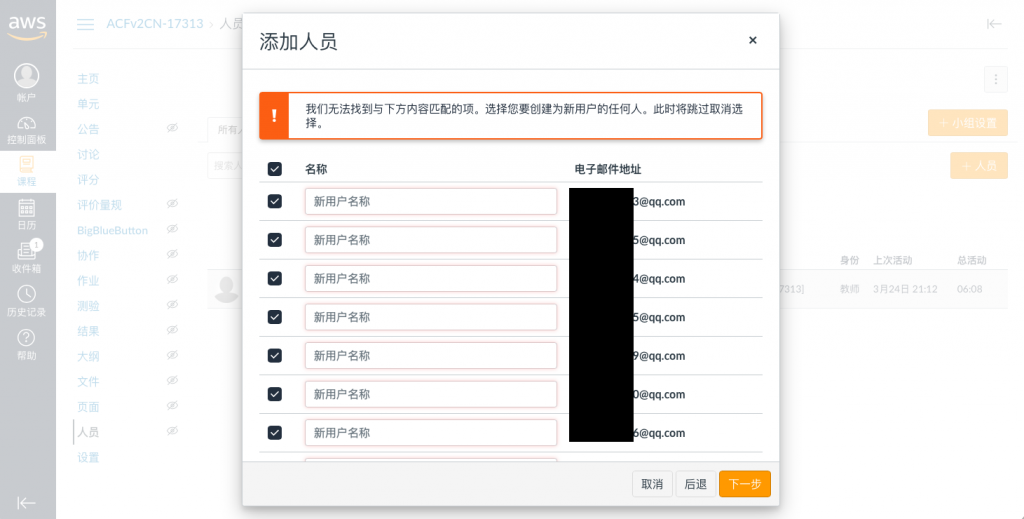The height and width of the screenshot is (519, 1024).
Task: Uncheck the checkbox for the 9@qq.com row
Action: [275, 355]
